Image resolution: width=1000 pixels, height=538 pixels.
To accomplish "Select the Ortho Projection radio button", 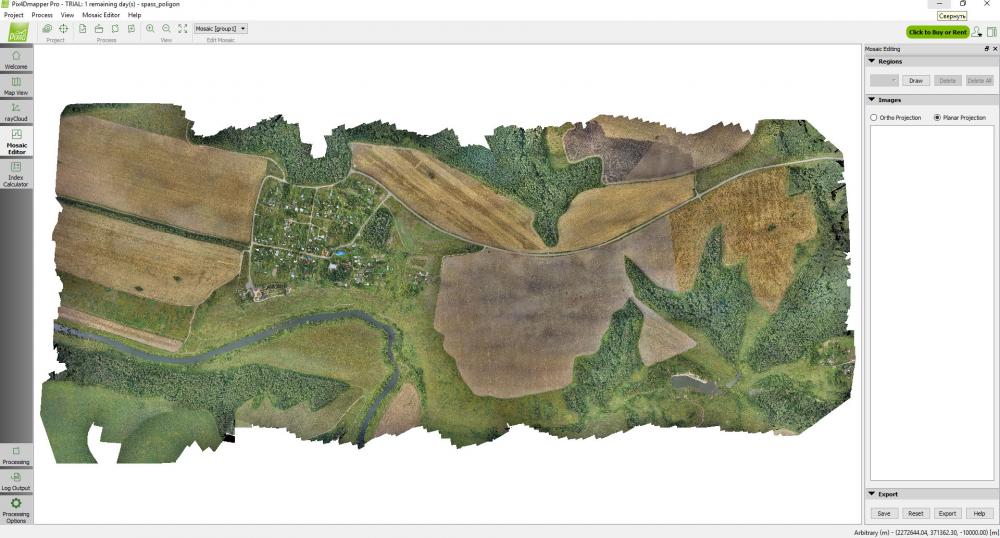I will tap(874, 118).
